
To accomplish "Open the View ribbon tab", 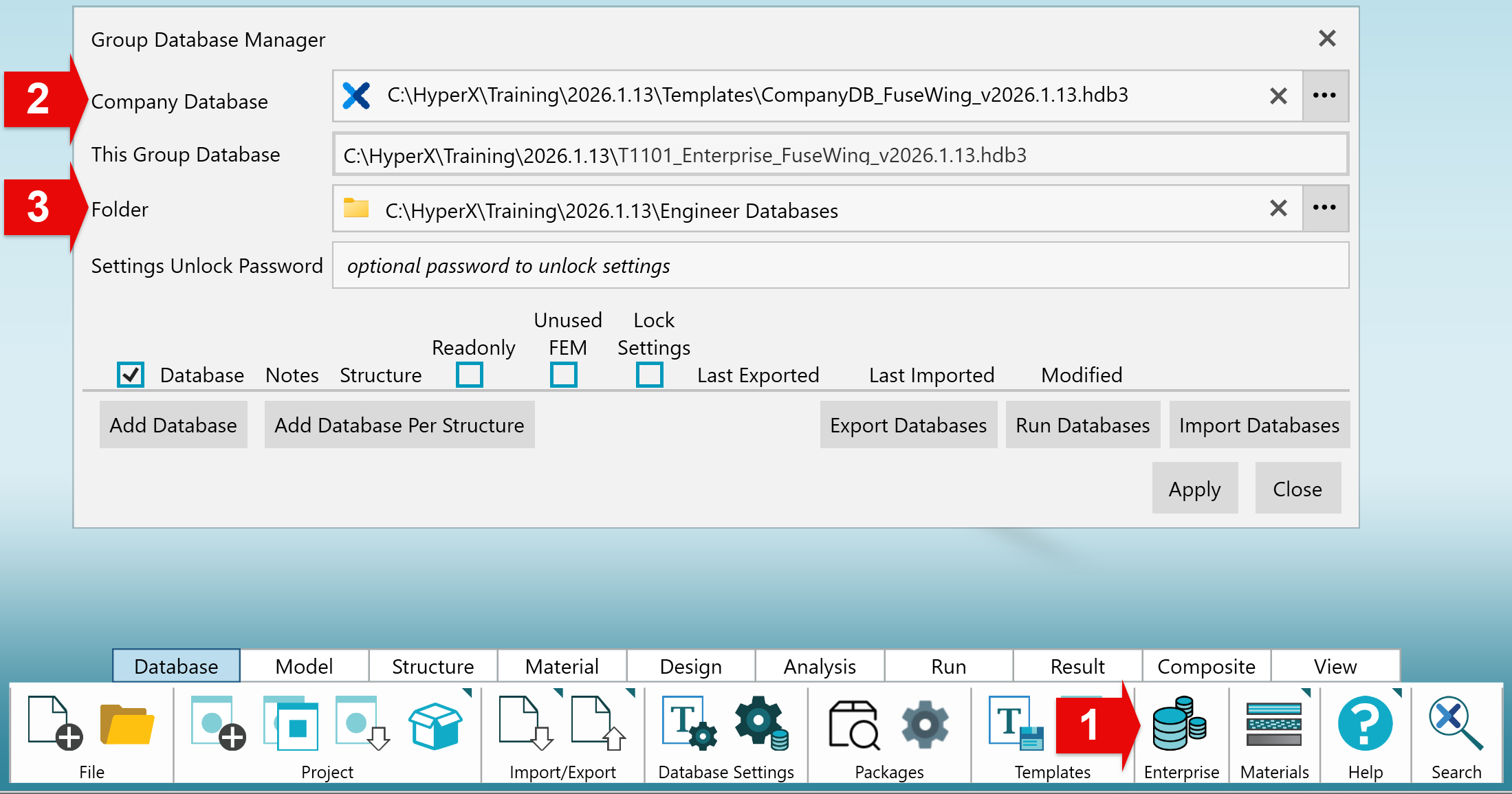I will pos(1335,666).
